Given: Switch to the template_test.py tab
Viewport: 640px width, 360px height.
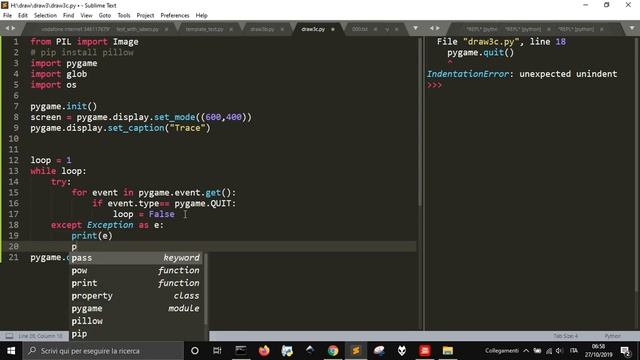Looking at the screenshot, I should 205,29.
